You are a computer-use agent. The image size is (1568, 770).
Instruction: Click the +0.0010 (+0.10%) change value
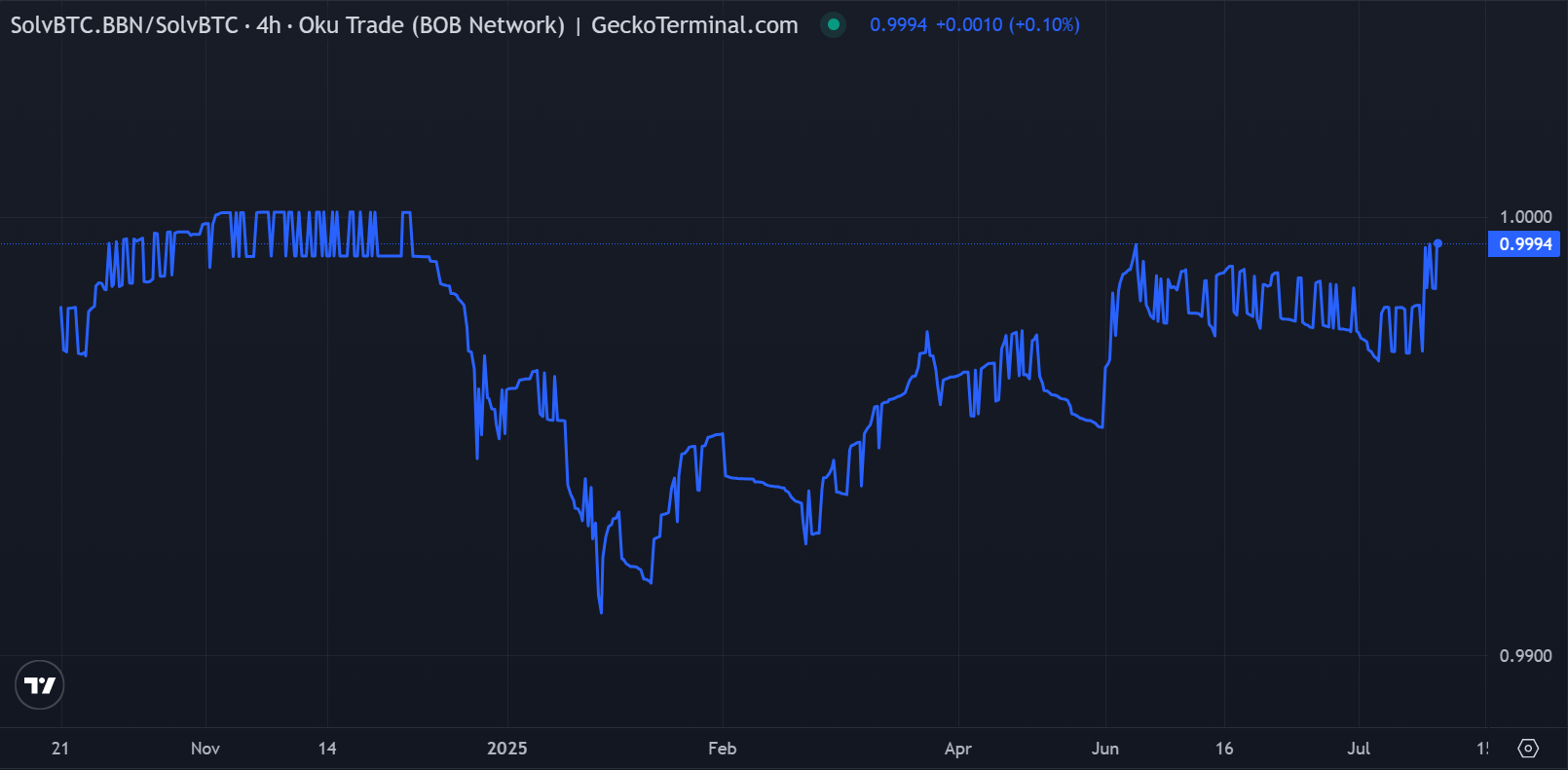tap(1008, 25)
